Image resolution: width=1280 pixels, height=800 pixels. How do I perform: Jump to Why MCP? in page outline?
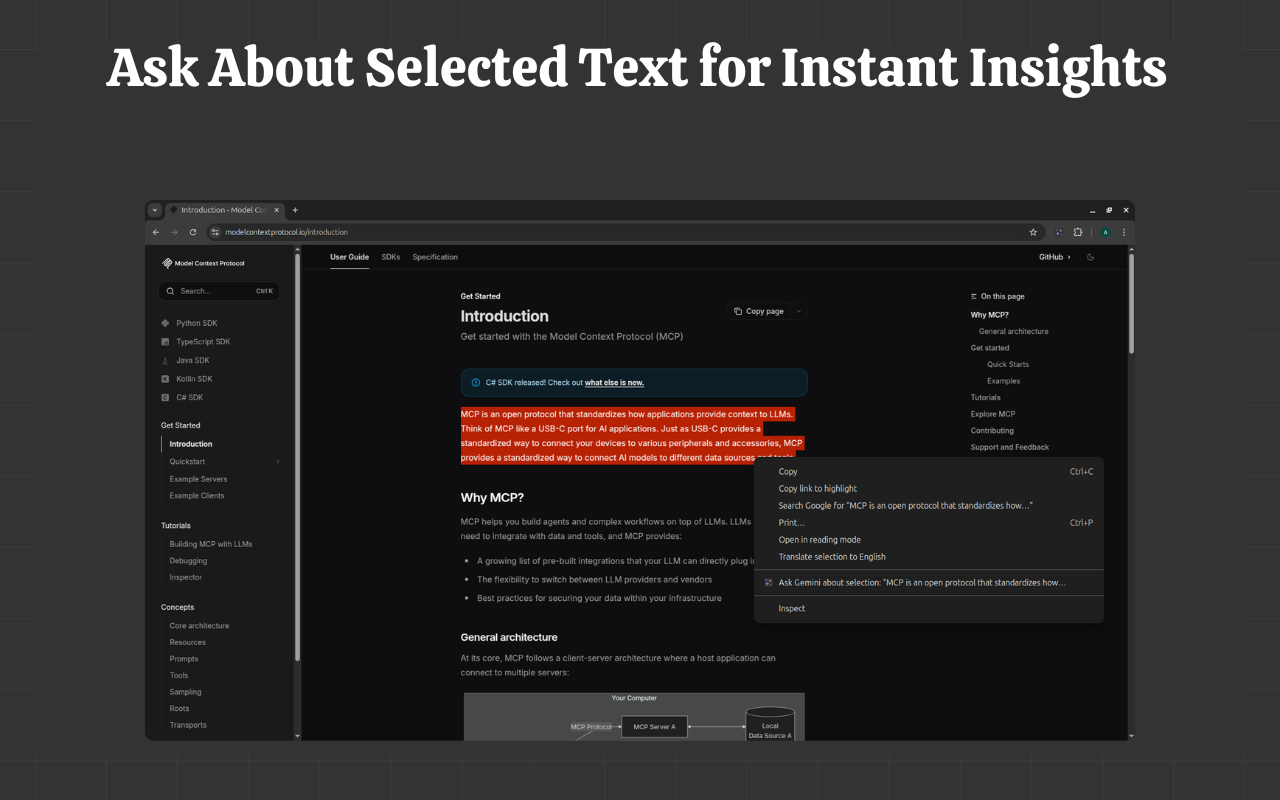990,315
